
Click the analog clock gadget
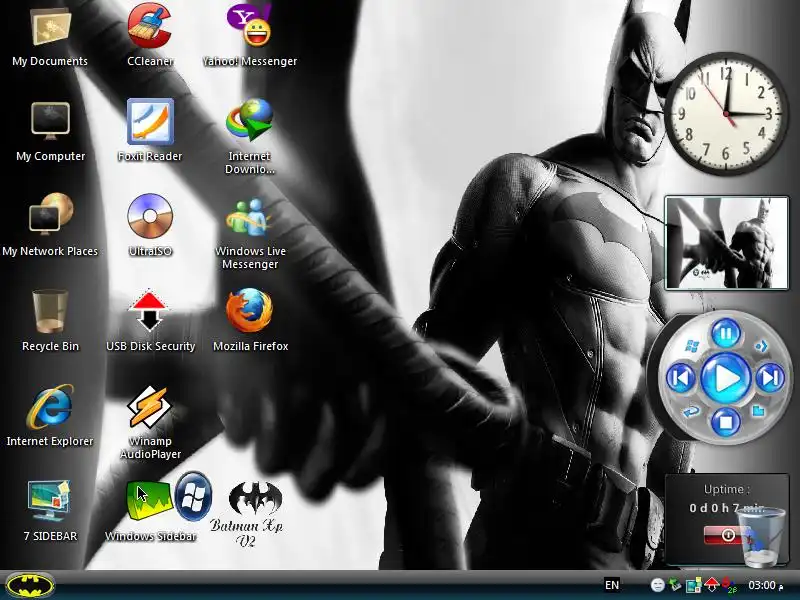click(x=726, y=114)
